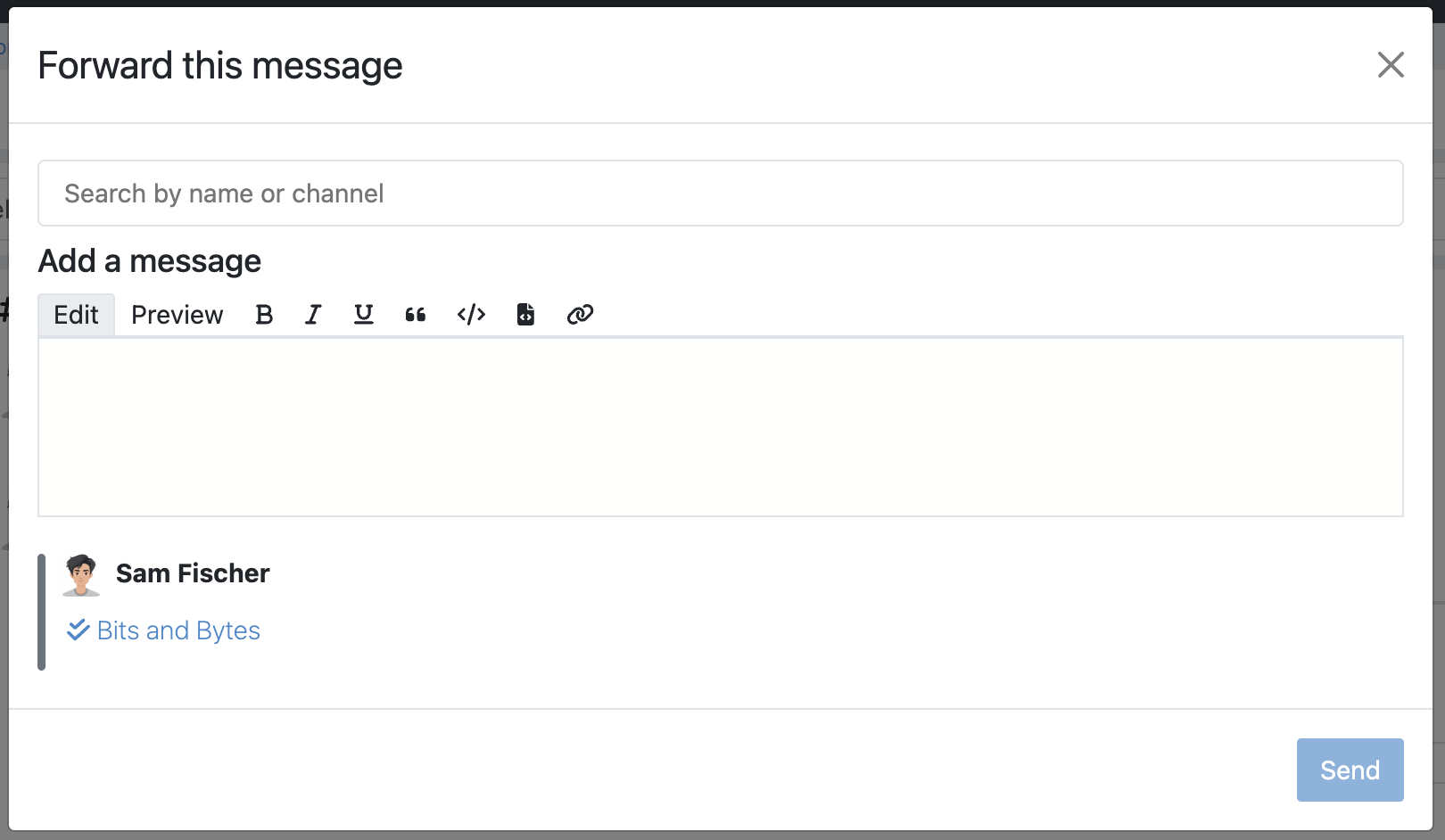Apply bold formatting to the message
1445x840 pixels.
click(x=264, y=314)
